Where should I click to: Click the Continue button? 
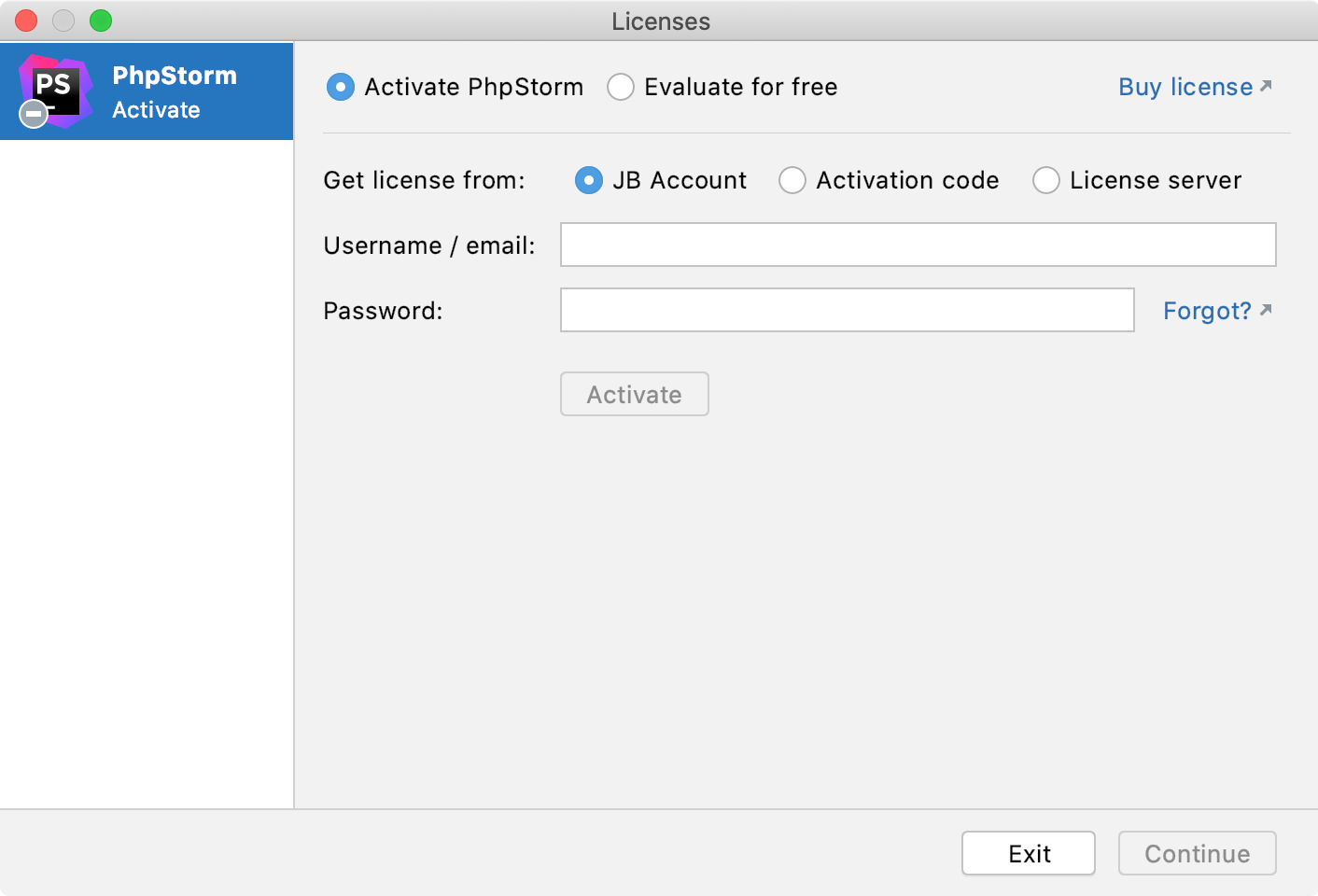click(x=1198, y=853)
